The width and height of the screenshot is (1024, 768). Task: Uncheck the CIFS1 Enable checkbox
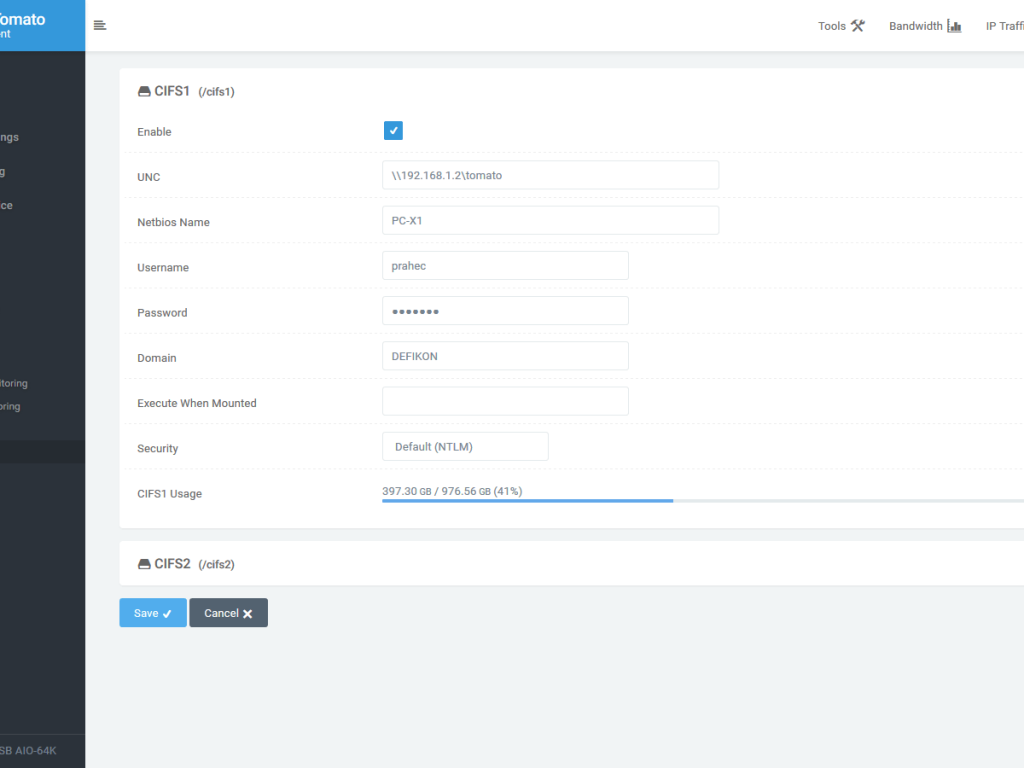pyautogui.click(x=393, y=131)
